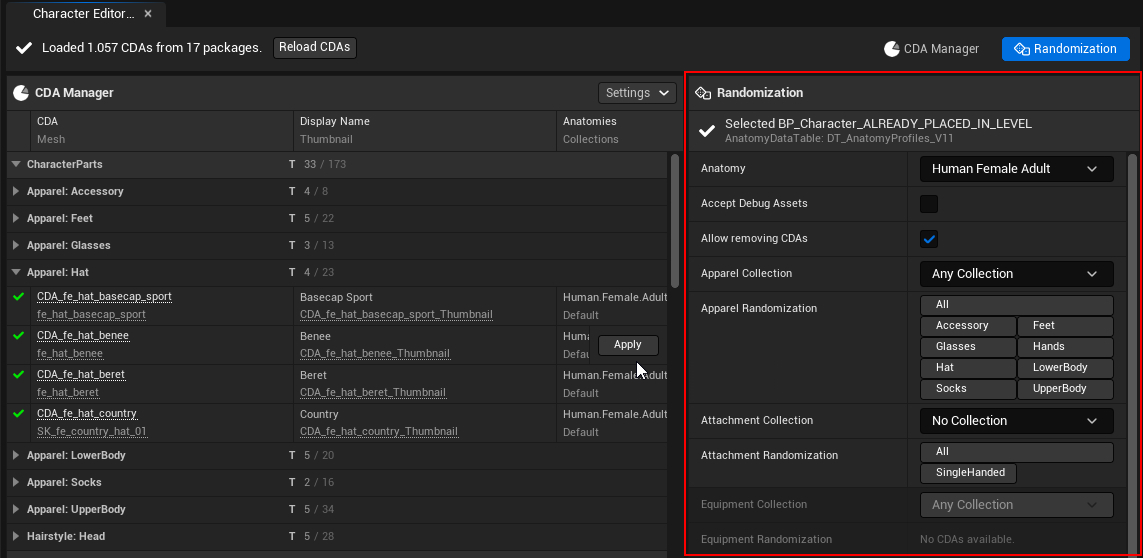Click the T icon in Apparel: Glasses row
This screenshot has width=1143, height=558.
coord(292,245)
